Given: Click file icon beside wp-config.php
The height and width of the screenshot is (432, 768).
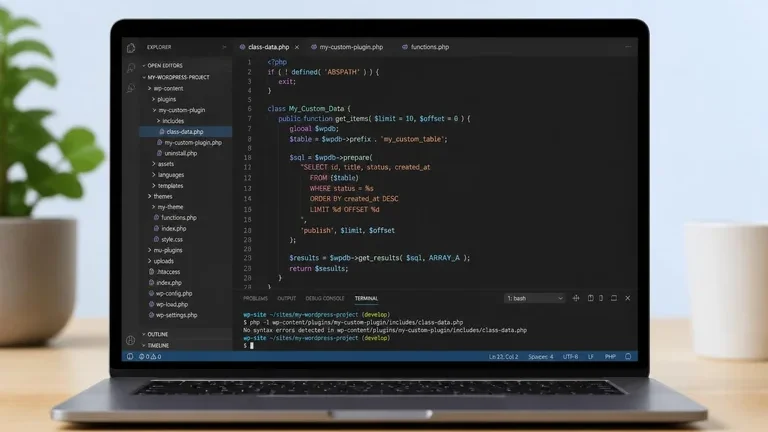Looking at the screenshot, I should click(151, 293).
